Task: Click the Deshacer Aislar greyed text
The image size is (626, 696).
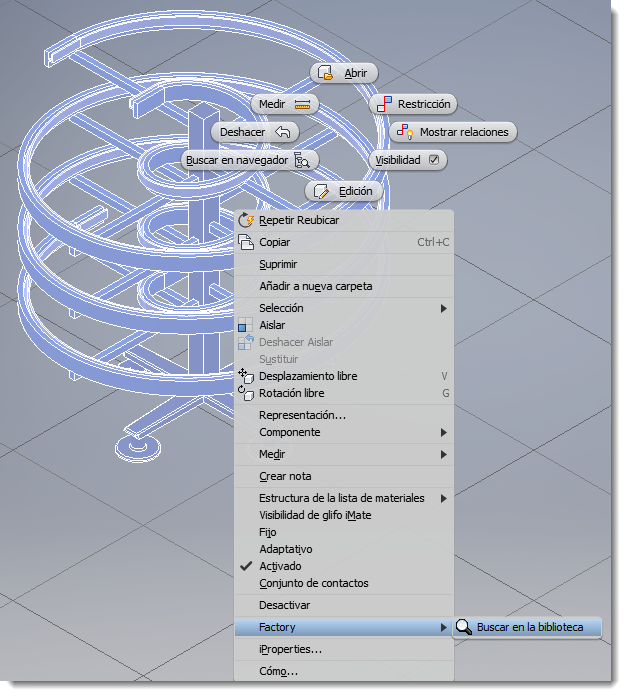Action: pos(296,342)
